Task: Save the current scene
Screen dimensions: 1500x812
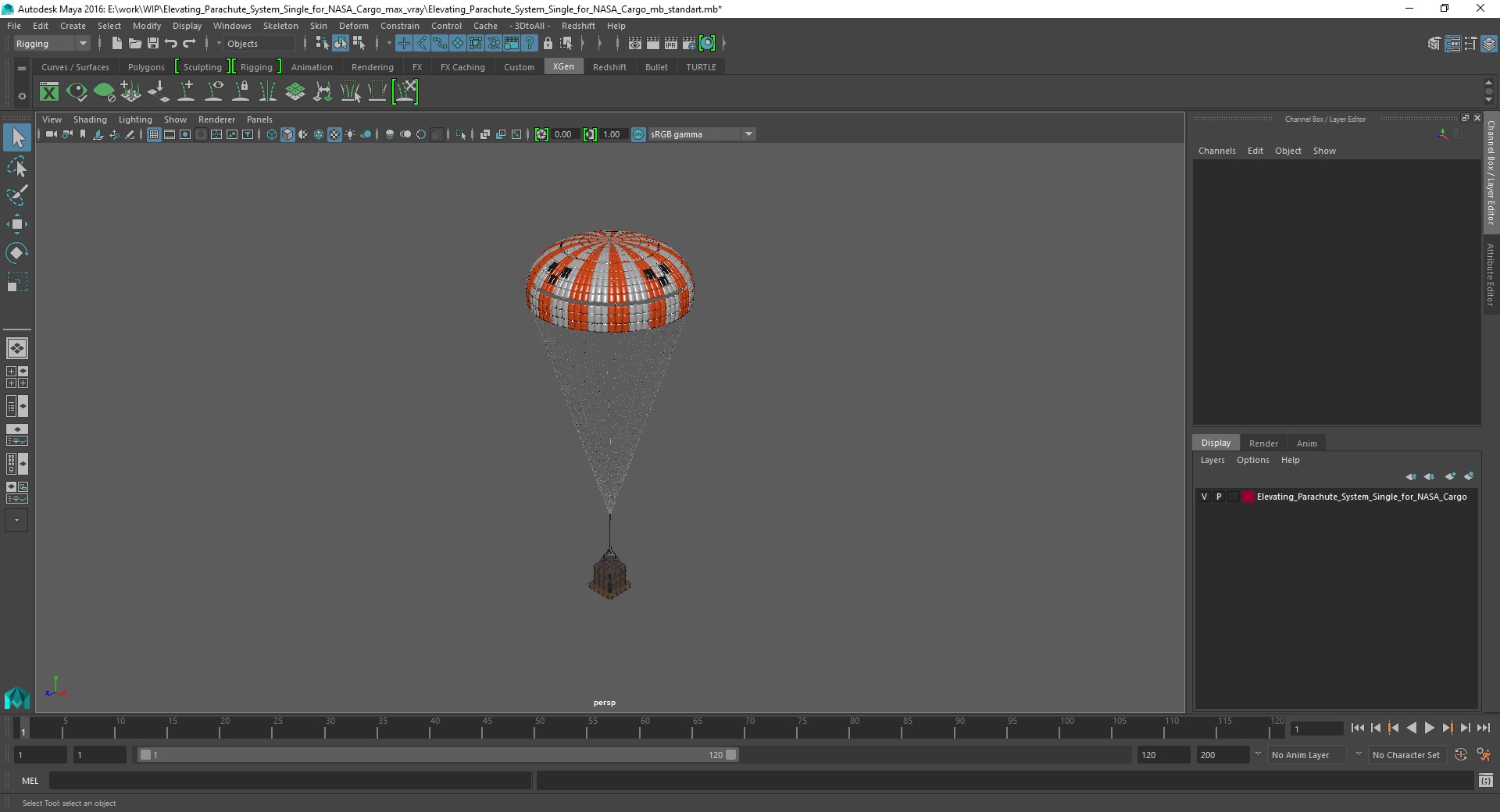Action: 152,44
